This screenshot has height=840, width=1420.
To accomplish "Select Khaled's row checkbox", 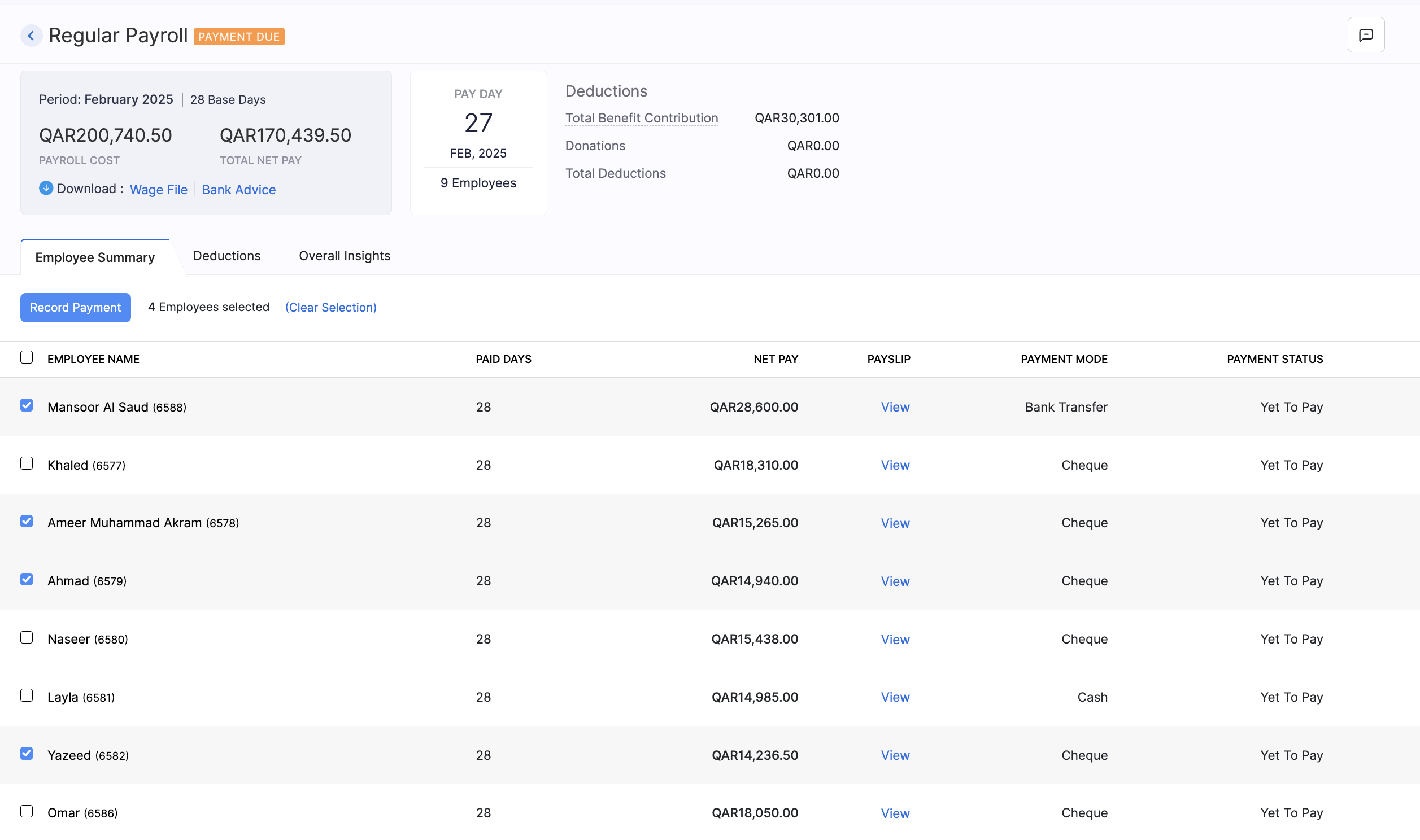I will click(x=27, y=464).
